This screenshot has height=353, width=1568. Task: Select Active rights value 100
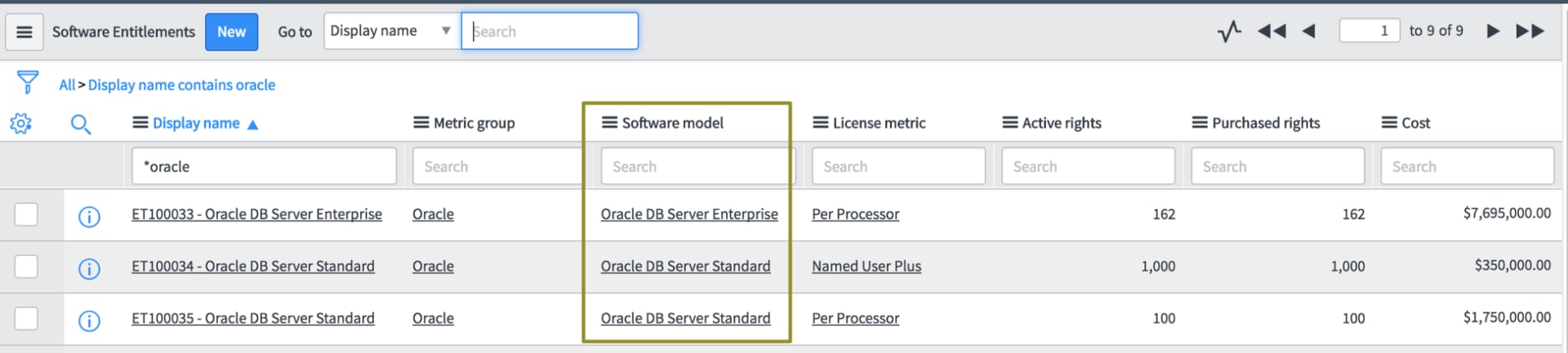click(x=1164, y=319)
